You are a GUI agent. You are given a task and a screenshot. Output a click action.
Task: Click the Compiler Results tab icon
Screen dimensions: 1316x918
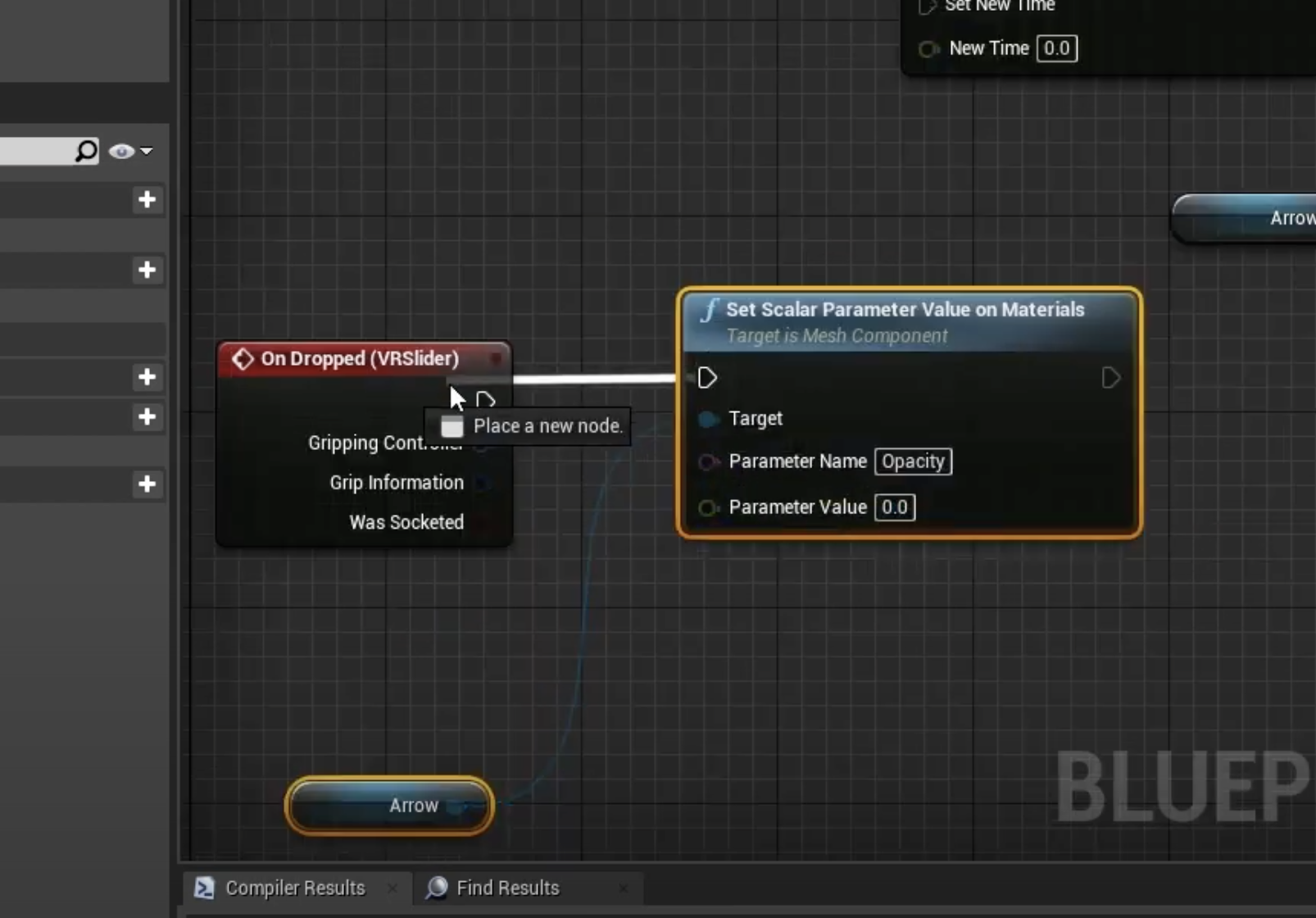coord(204,888)
